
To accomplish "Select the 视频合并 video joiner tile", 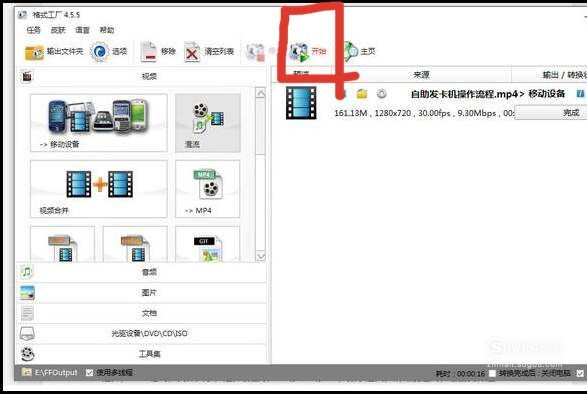I will pos(99,189).
